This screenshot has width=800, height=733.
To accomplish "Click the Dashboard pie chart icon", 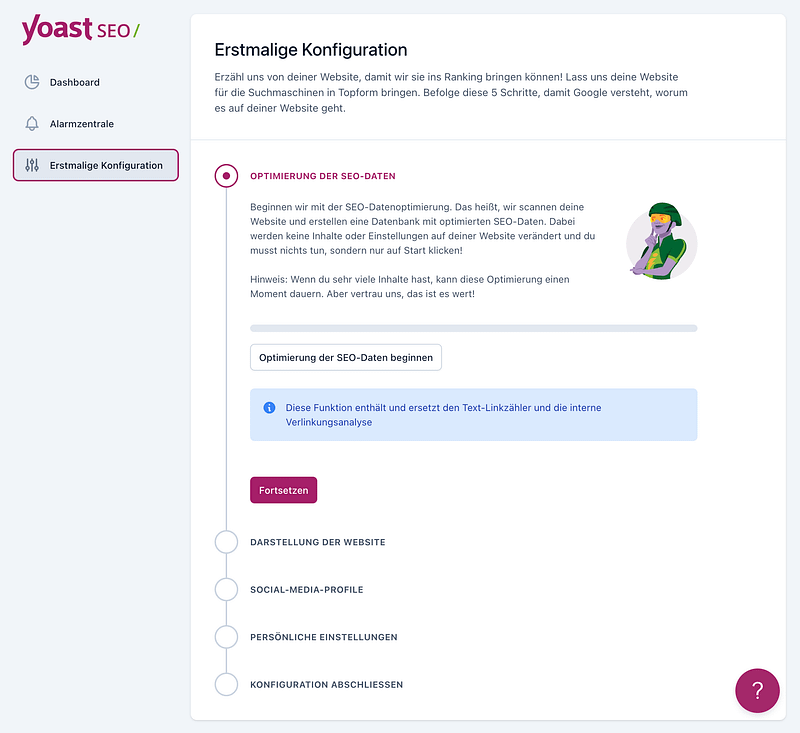I will [x=32, y=82].
